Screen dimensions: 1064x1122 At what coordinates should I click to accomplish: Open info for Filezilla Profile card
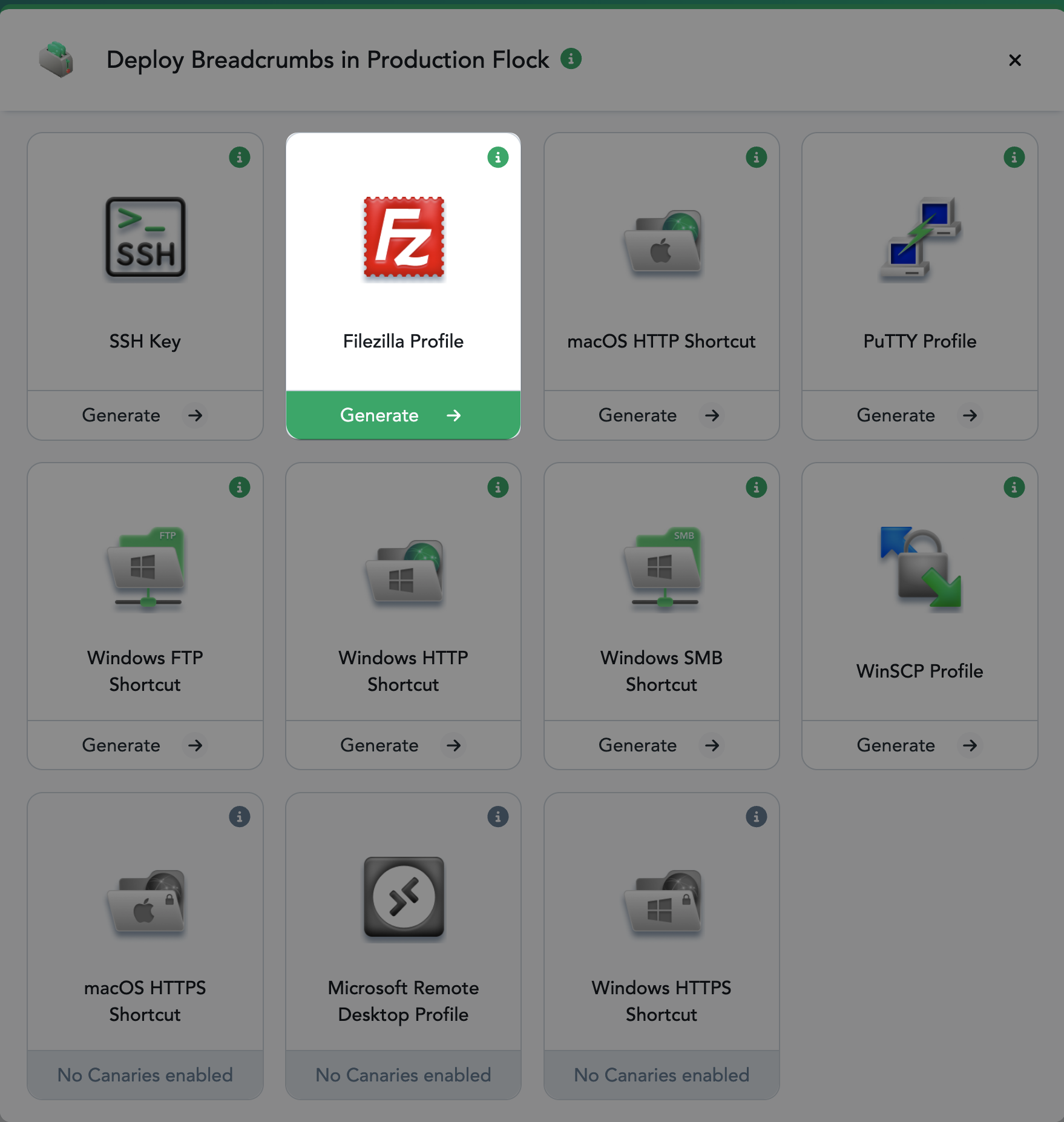coord(498,157)
